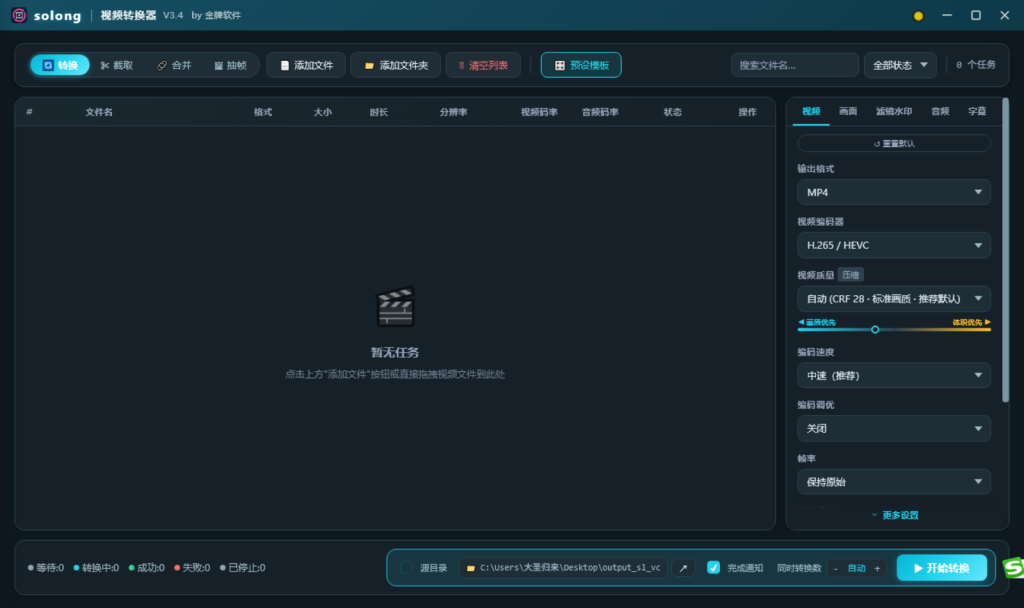Open output folder arrow icon

click(683, 568)
